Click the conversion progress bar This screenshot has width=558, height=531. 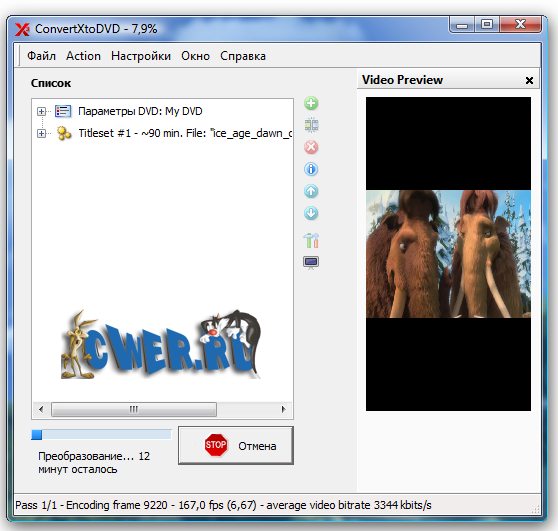click(x=101, y=435)
